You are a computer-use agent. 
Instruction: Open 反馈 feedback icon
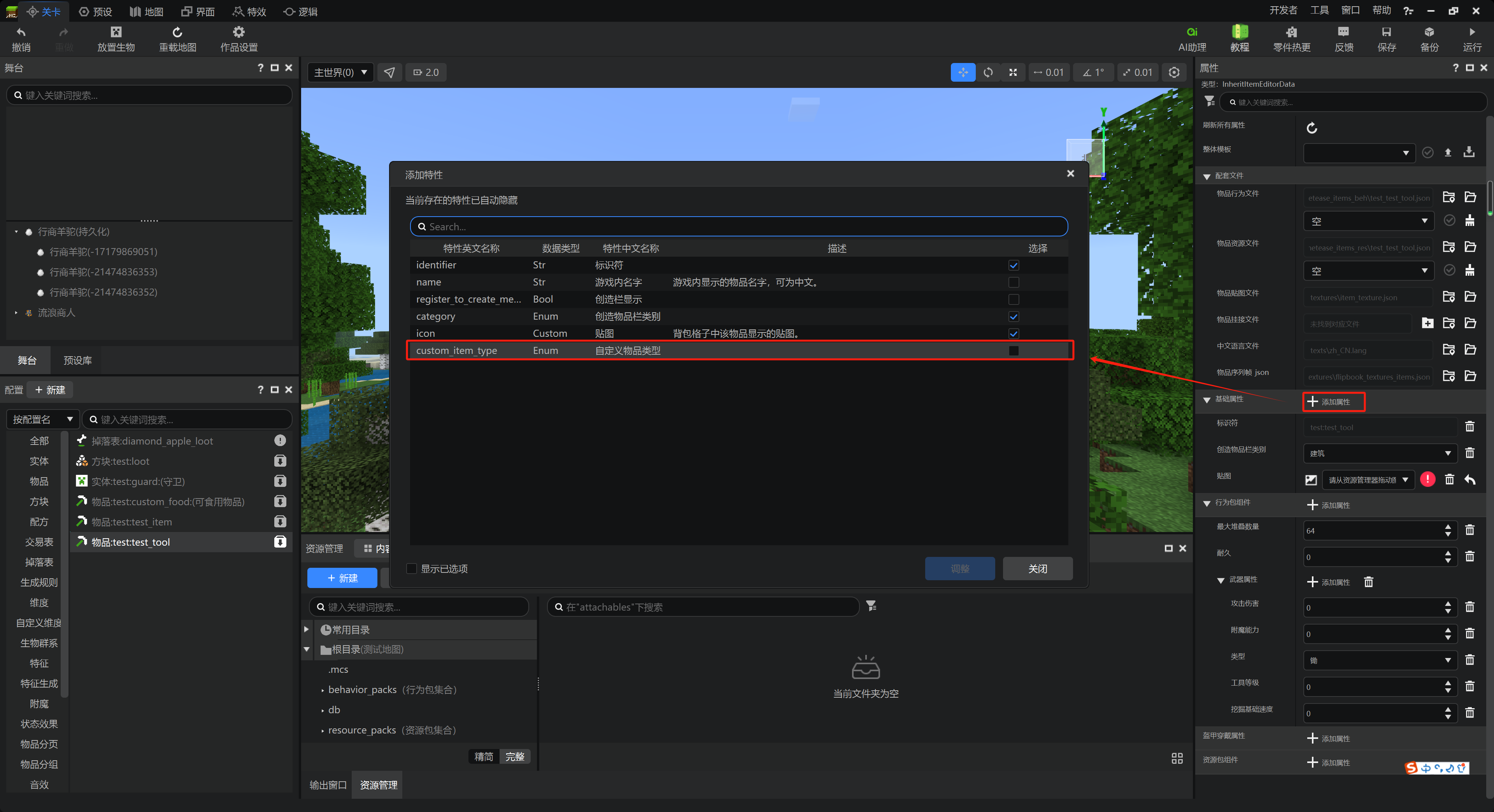1343,32
